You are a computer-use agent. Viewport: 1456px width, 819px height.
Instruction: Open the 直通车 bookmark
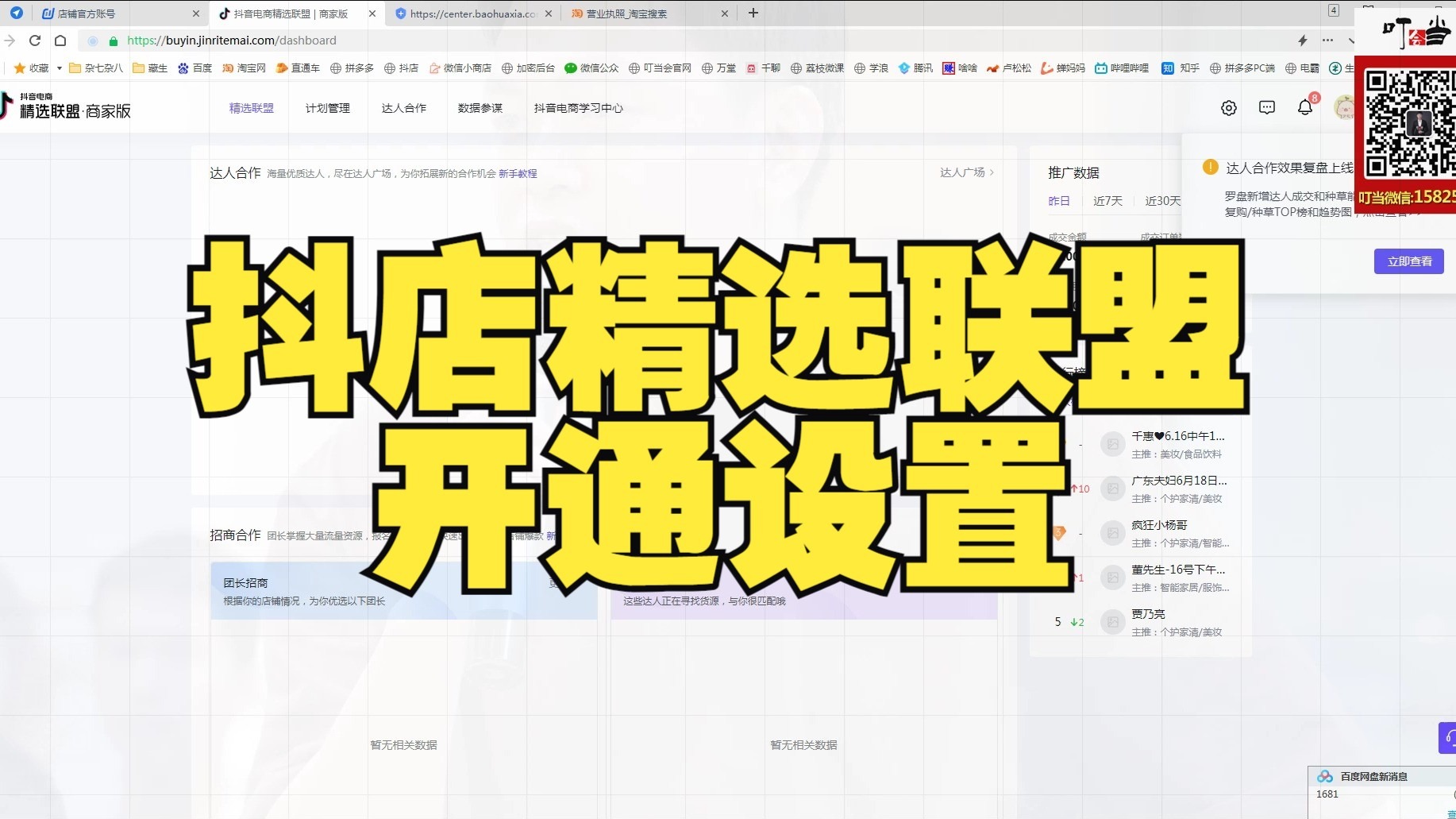[298, 68]
